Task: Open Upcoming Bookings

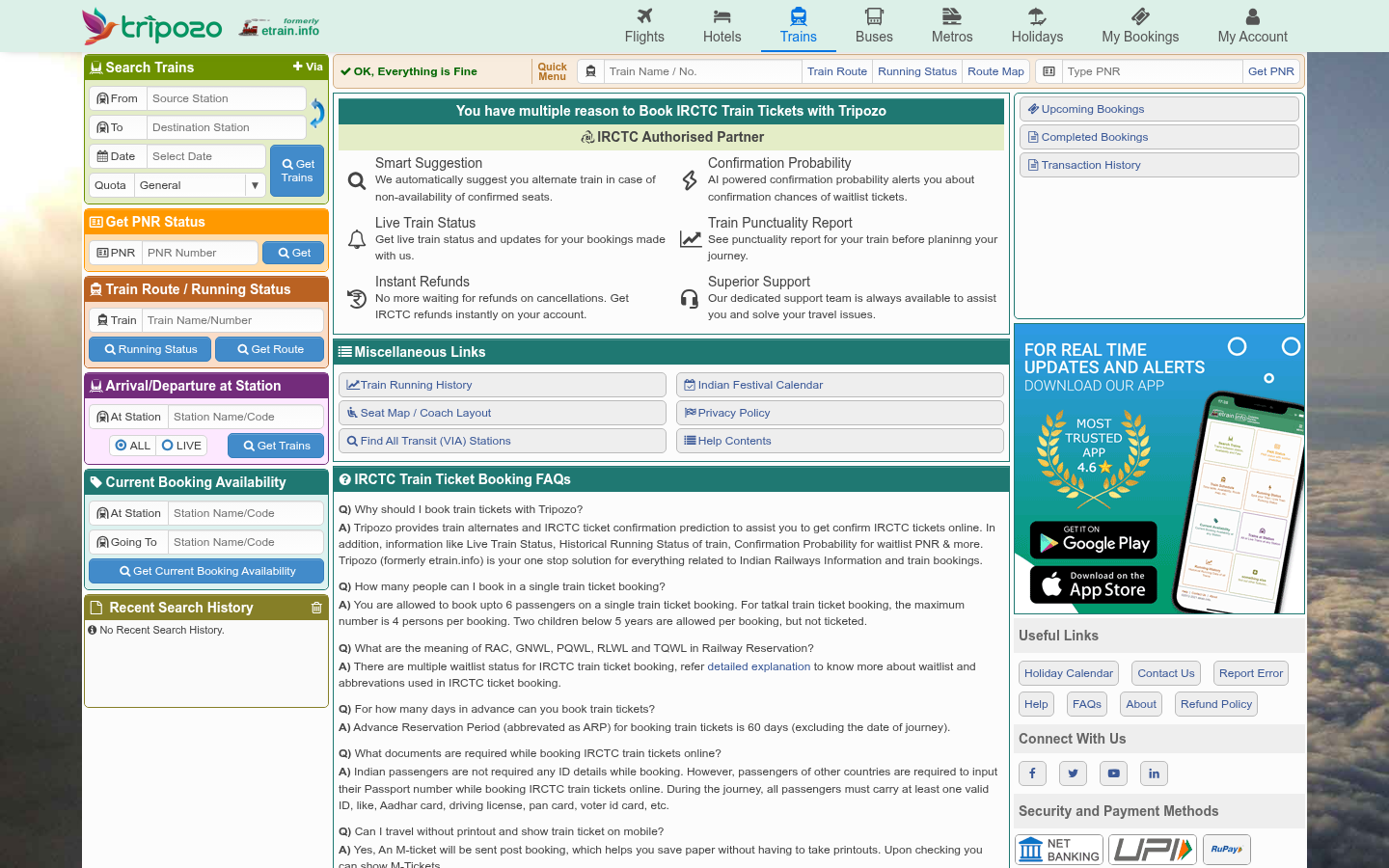Action: pos(1159,109)
